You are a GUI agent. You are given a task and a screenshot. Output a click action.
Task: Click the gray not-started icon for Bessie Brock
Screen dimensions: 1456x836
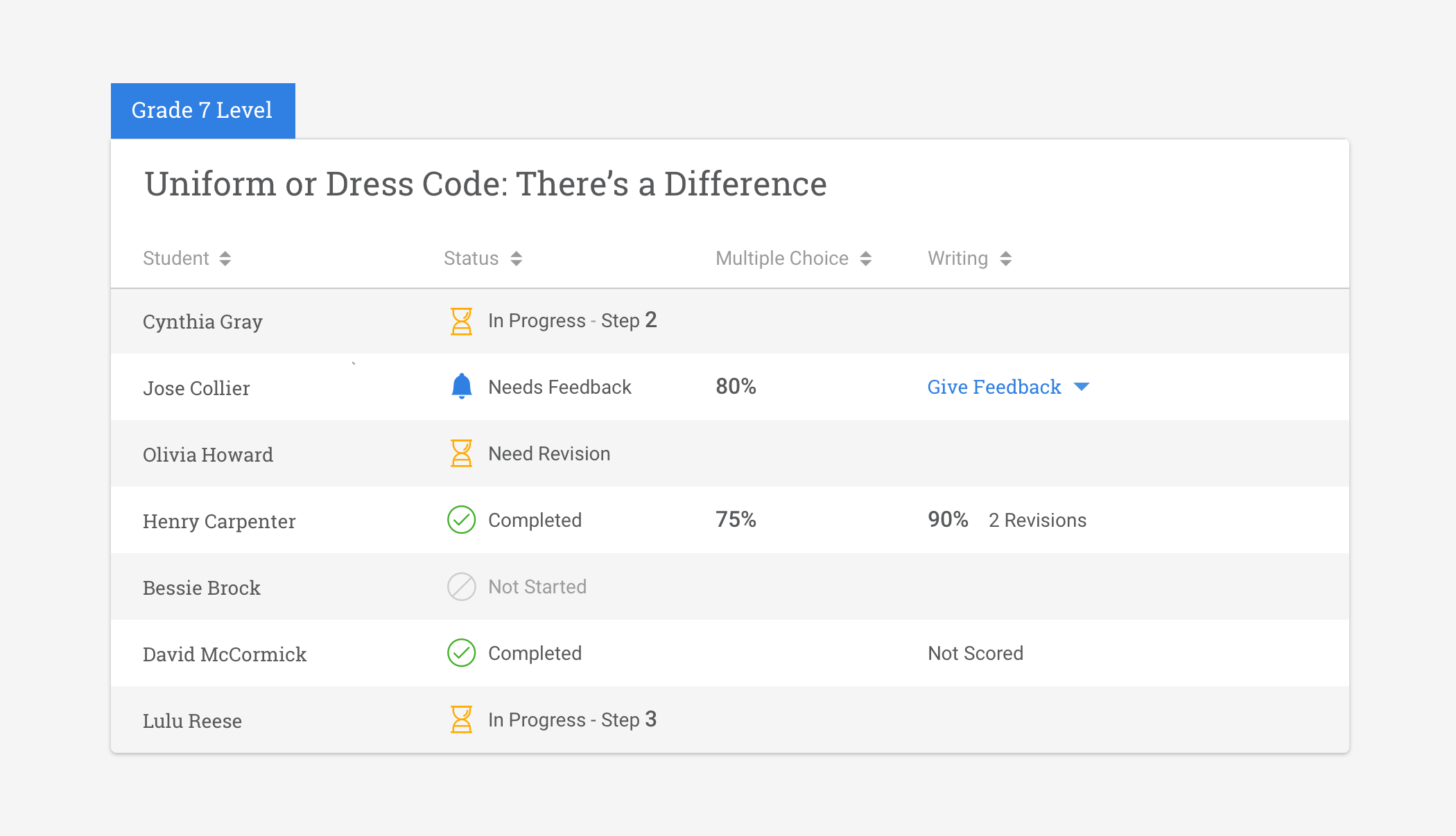[x=461, y=586]
